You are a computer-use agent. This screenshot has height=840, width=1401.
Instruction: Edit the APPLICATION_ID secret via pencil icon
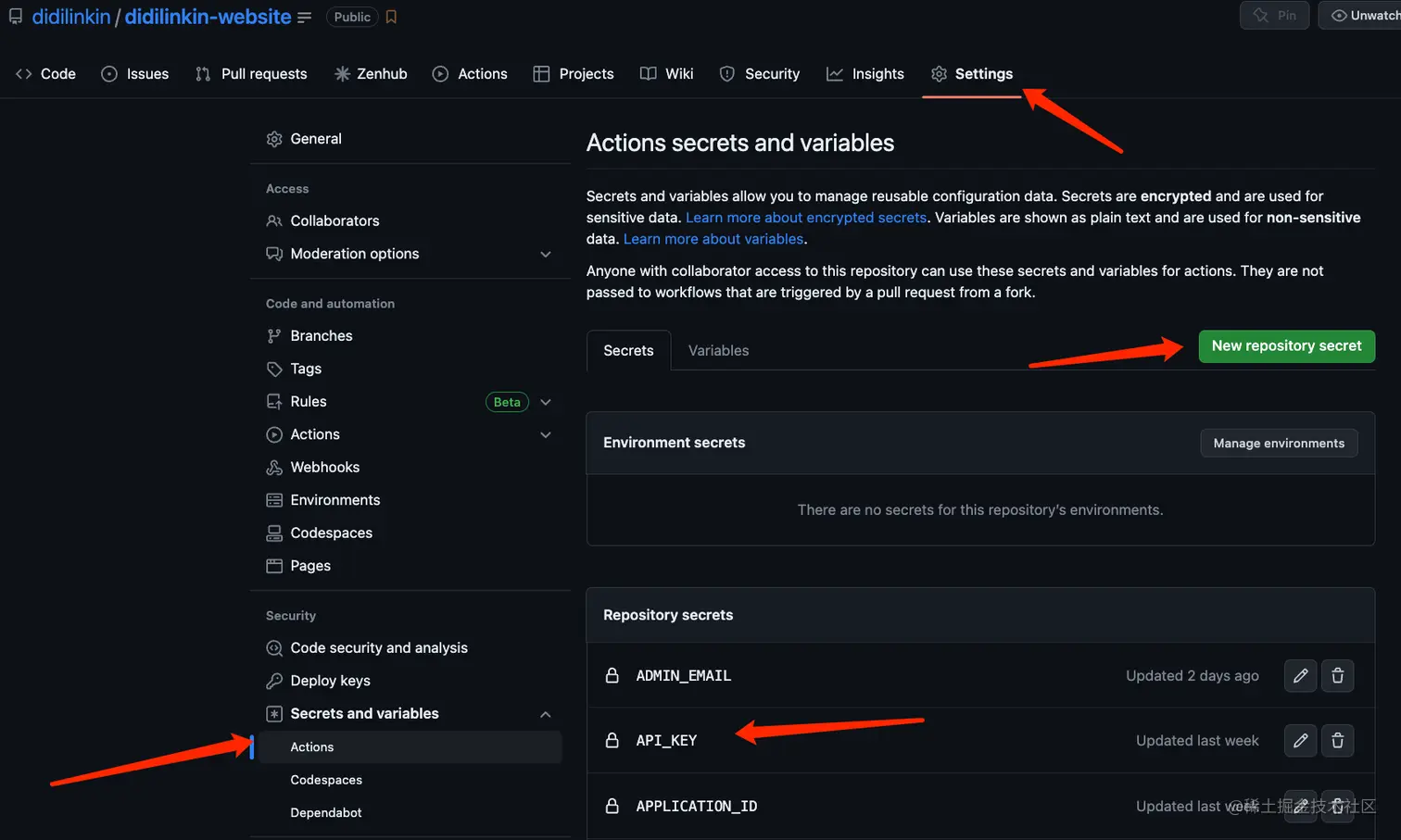pos(1300,806)
